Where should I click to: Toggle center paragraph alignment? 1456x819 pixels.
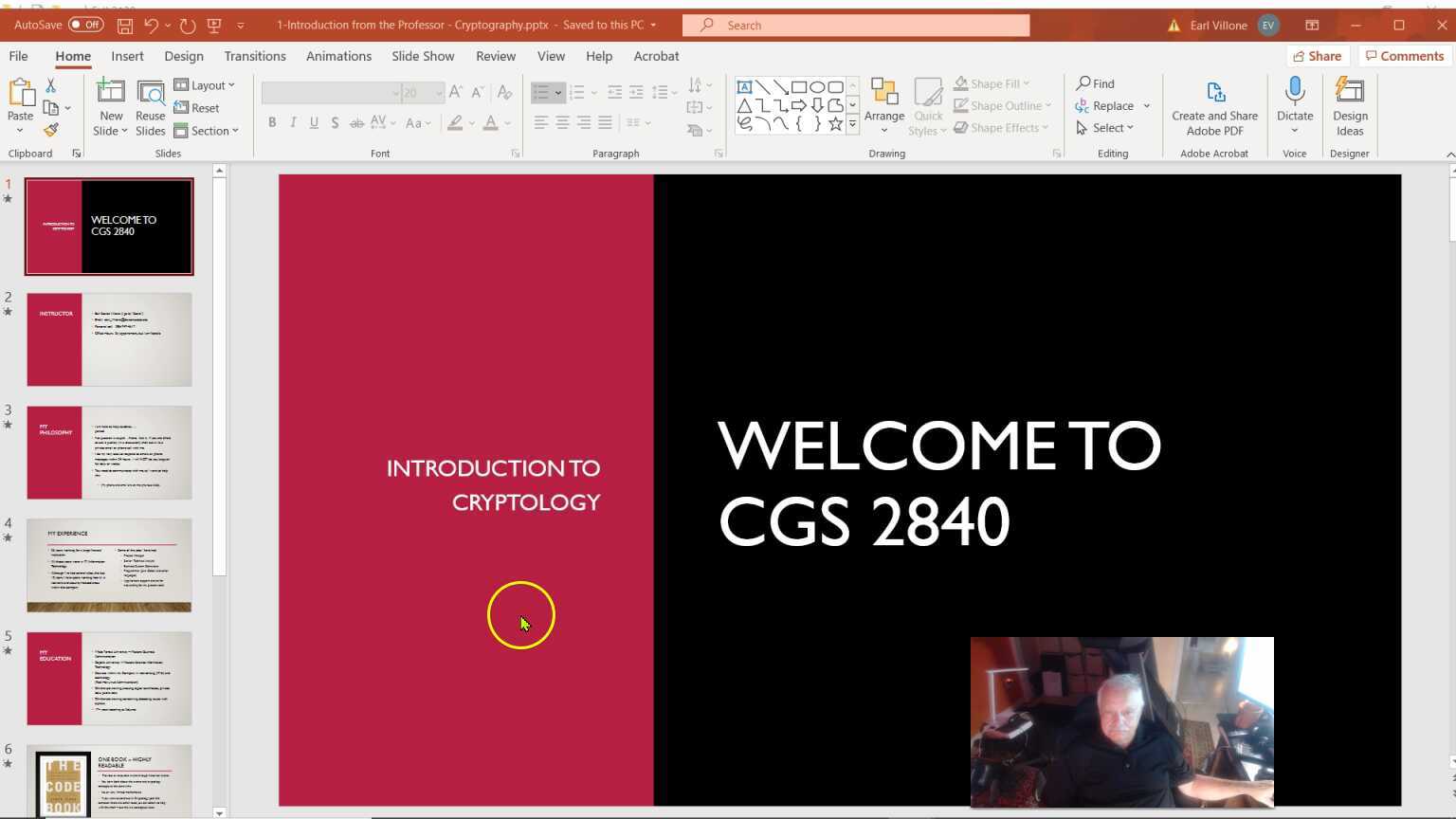point(562,122)
